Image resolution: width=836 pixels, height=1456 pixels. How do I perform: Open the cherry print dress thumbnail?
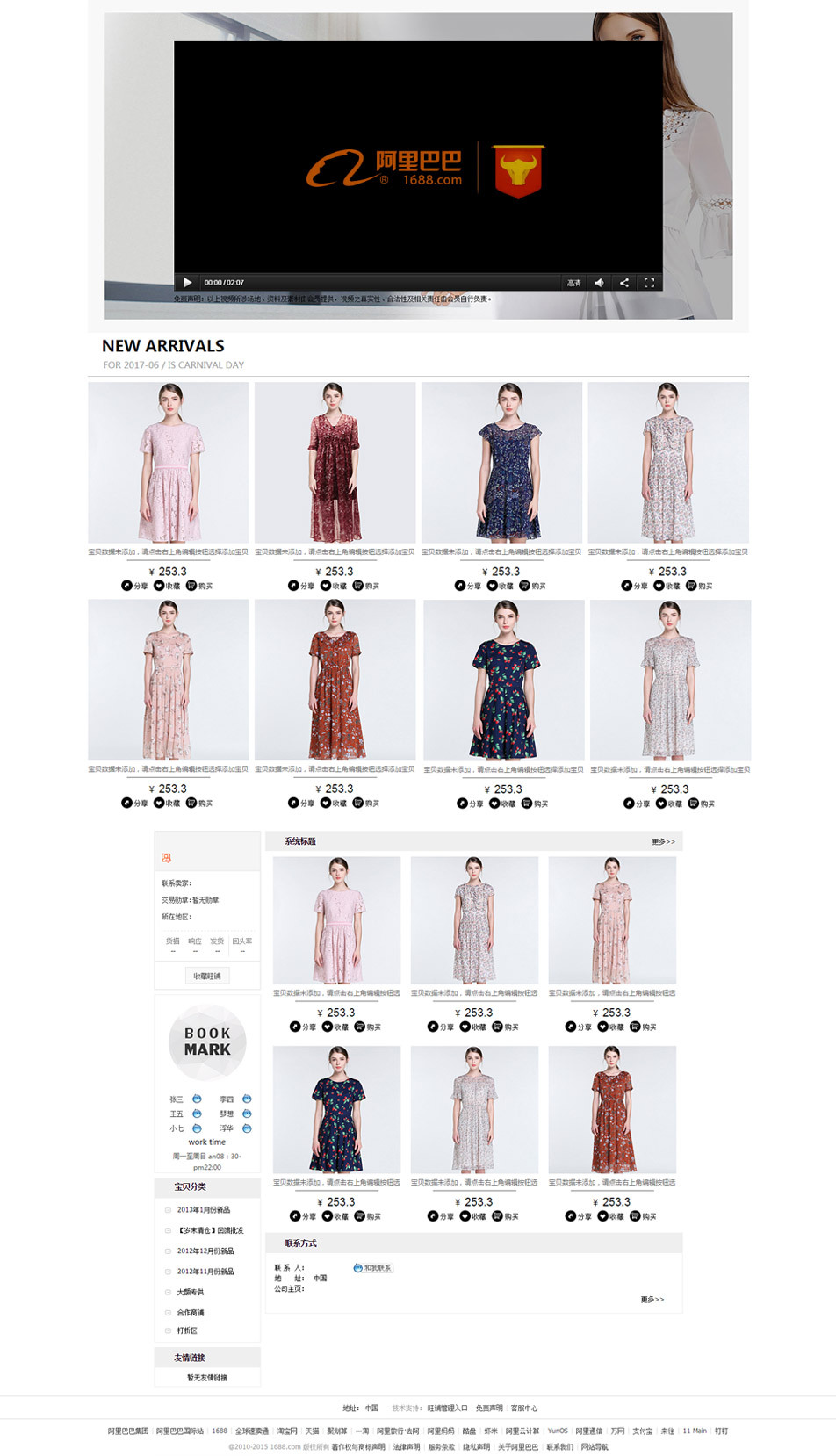click(504, 680)
